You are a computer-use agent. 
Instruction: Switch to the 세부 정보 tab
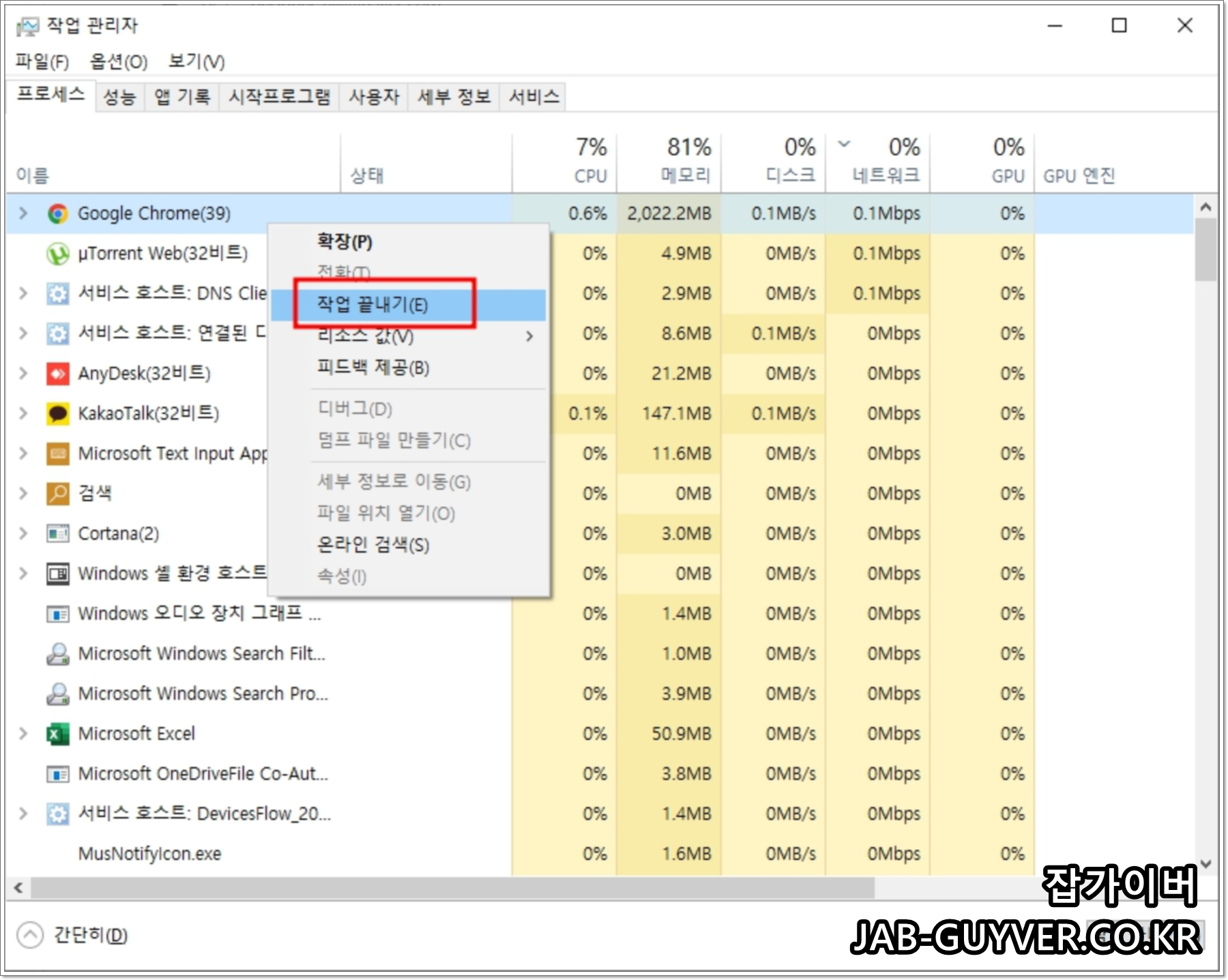pos(454,97)
